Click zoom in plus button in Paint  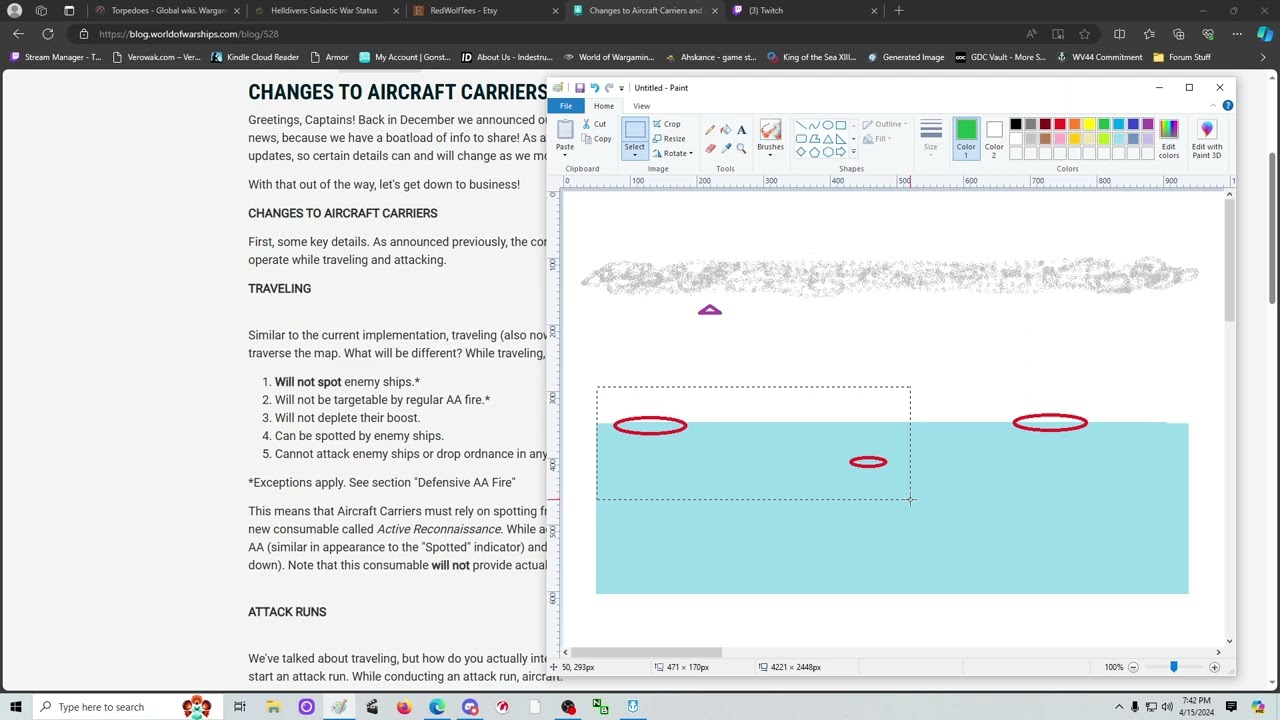point(1215,667)
